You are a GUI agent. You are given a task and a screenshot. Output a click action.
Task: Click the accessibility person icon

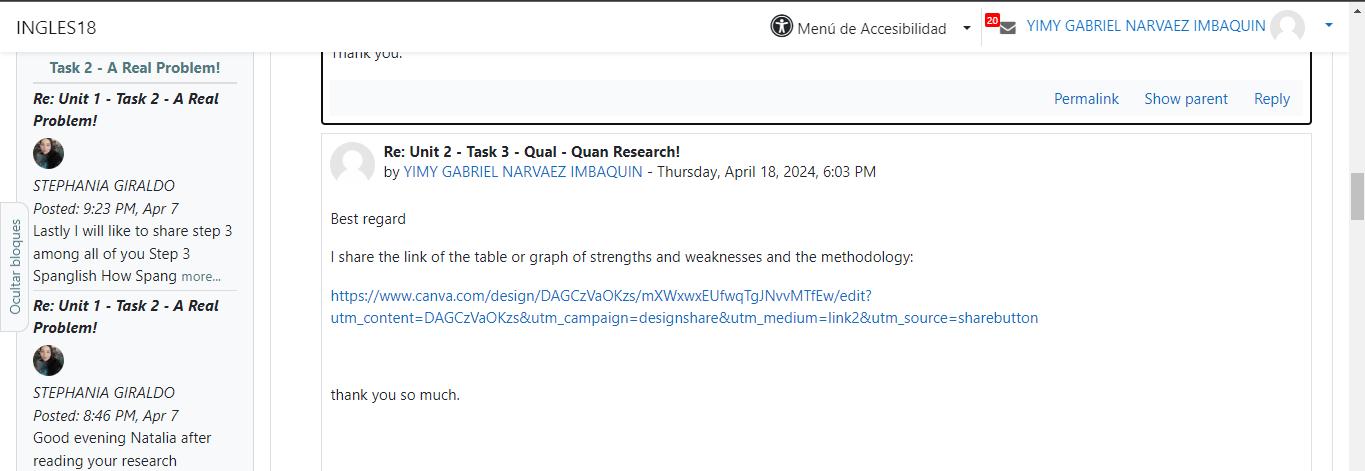click(x=781, y=27)
